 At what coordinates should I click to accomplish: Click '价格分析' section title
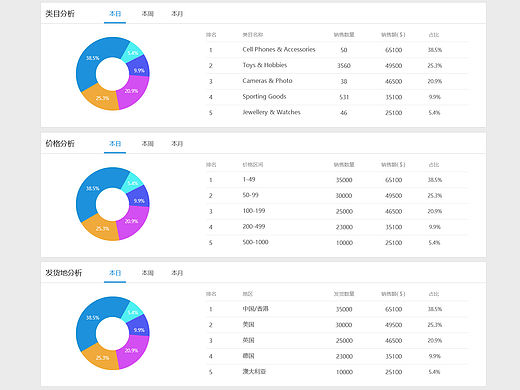pos(60,144)
